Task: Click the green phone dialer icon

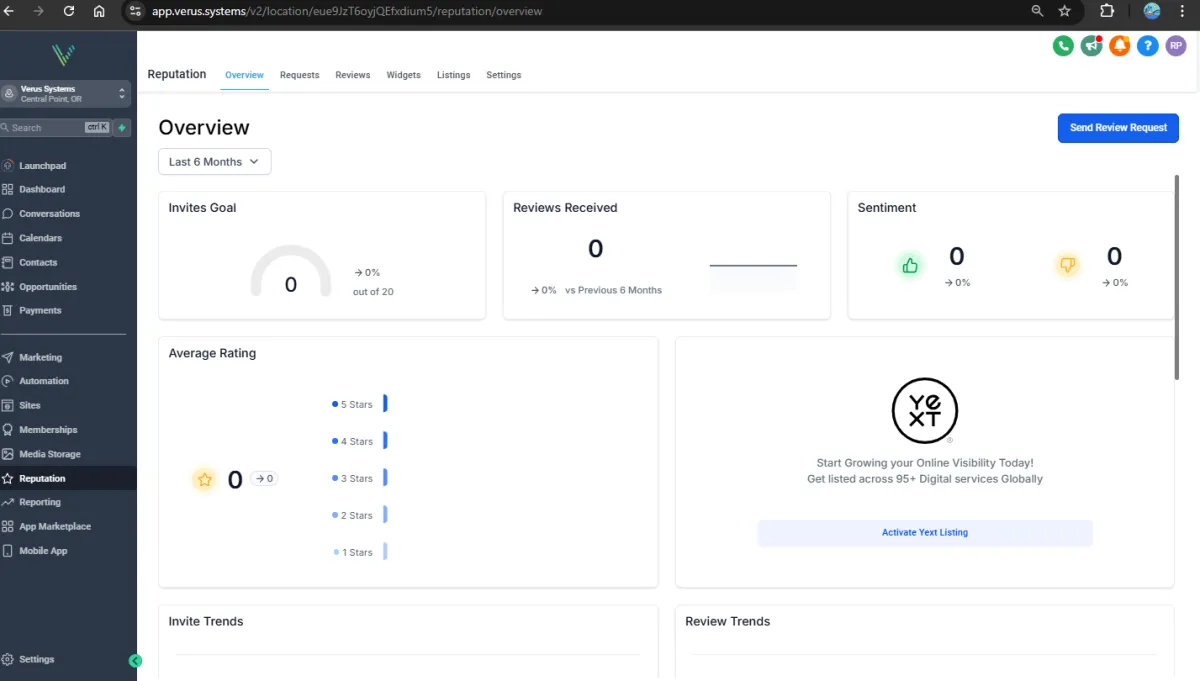Action: (1063, 46)
